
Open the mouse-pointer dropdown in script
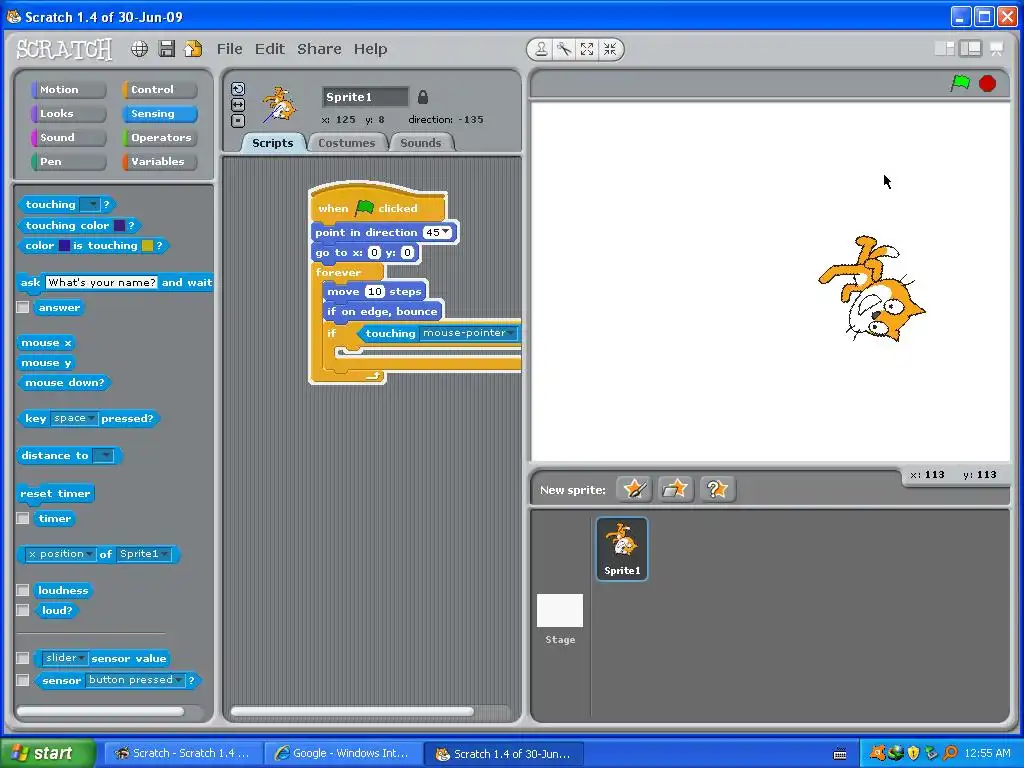click(x=468, y=333)
